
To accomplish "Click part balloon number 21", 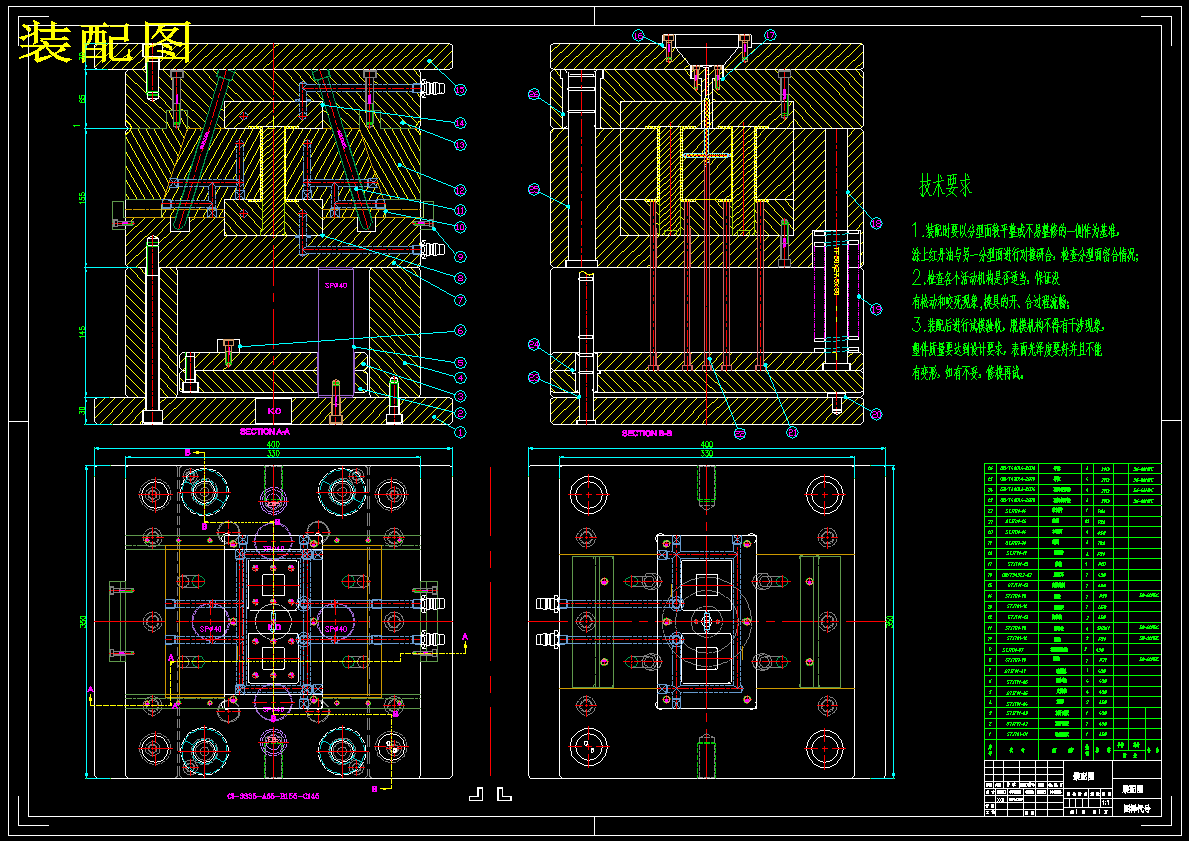I will pos(792,432).
